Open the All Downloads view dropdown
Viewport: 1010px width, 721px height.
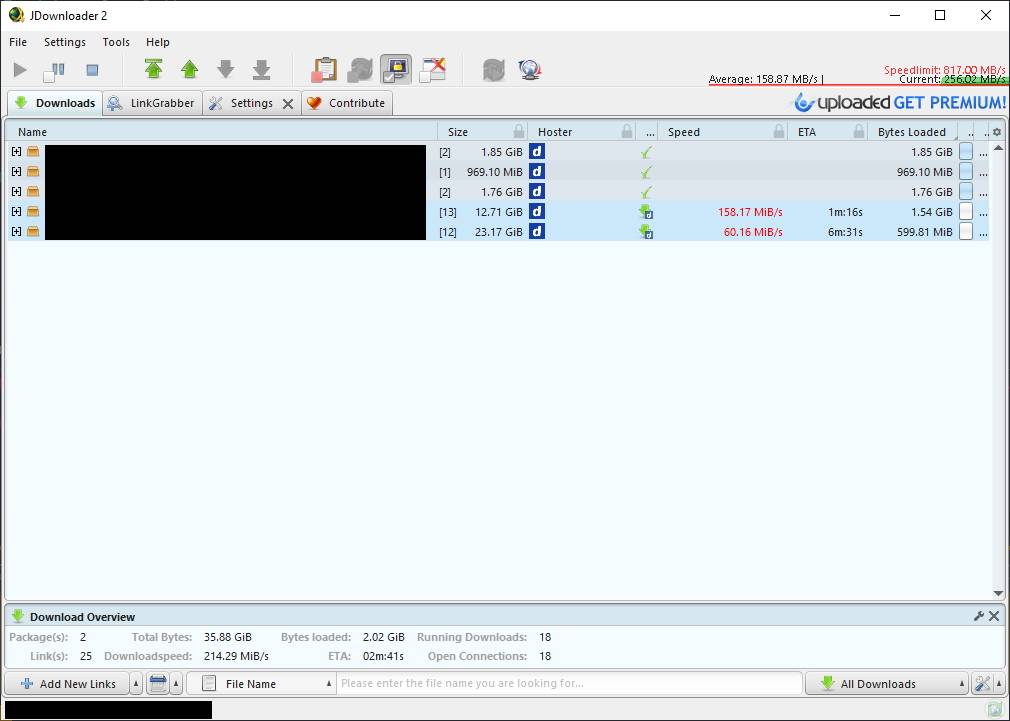coord(886,684)
